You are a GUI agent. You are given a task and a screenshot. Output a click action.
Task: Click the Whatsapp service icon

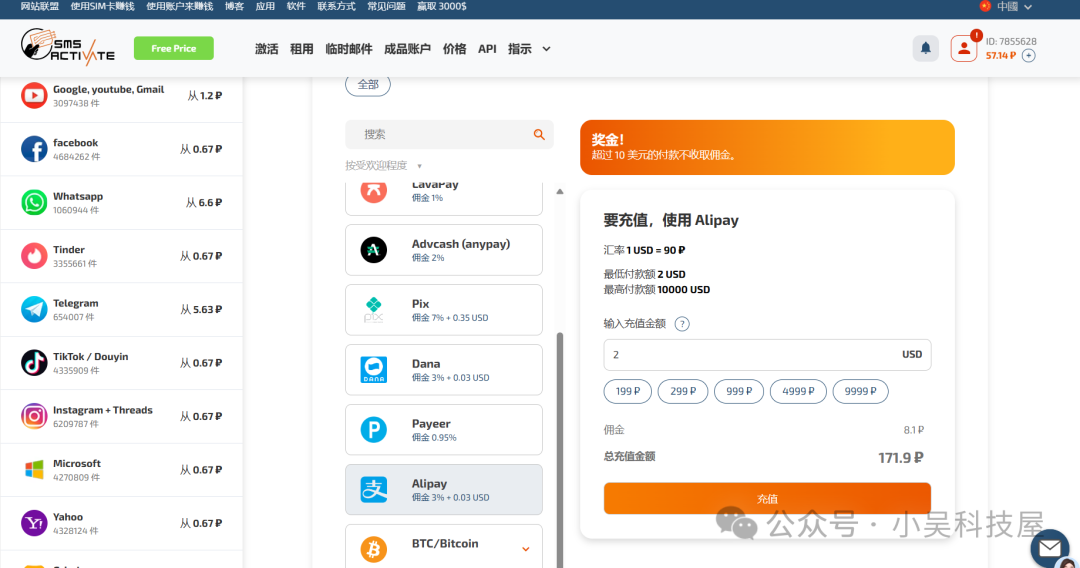[x=34, y=202]
